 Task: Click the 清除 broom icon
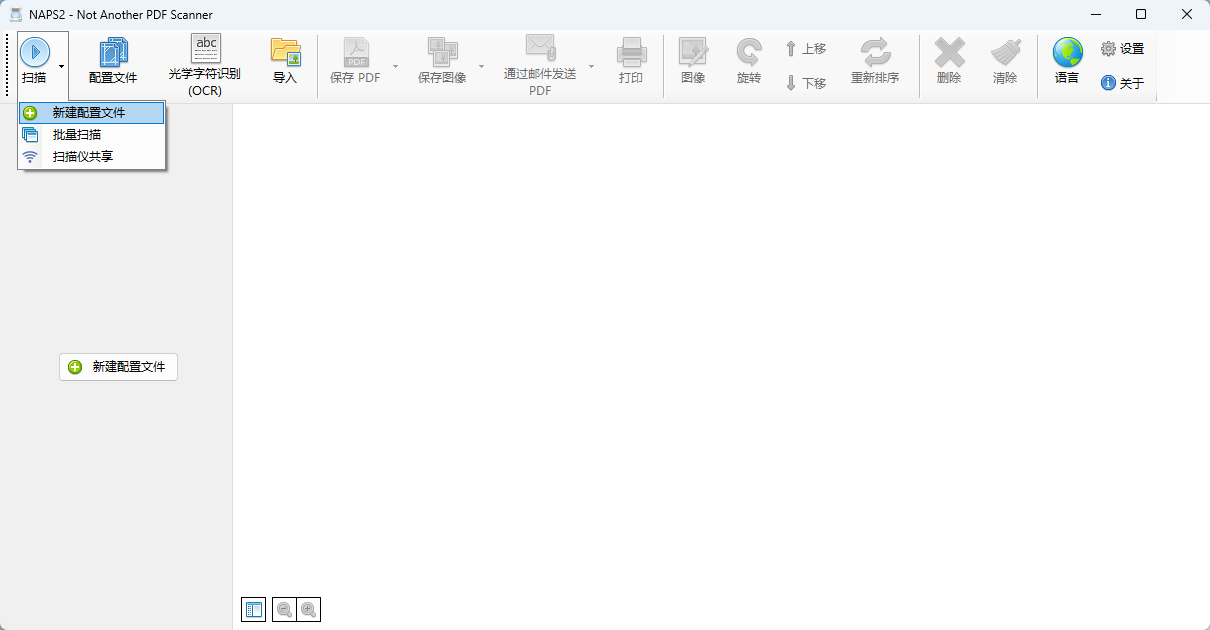point(1005,52)
